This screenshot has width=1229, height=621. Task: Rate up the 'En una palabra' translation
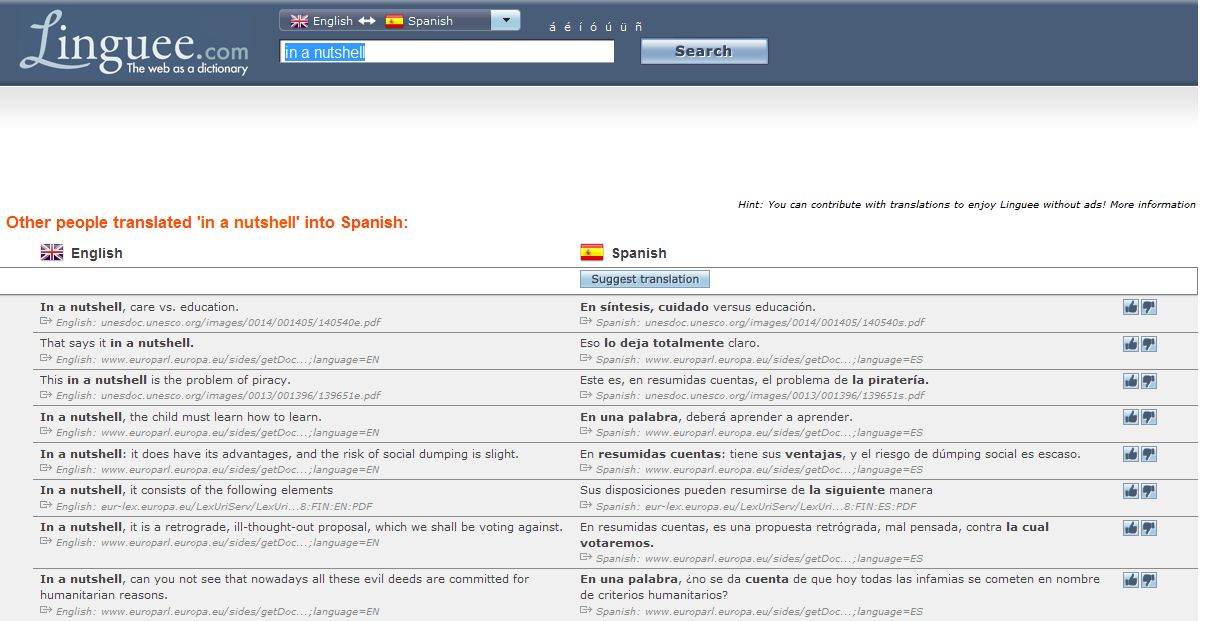pos(1133,417)
